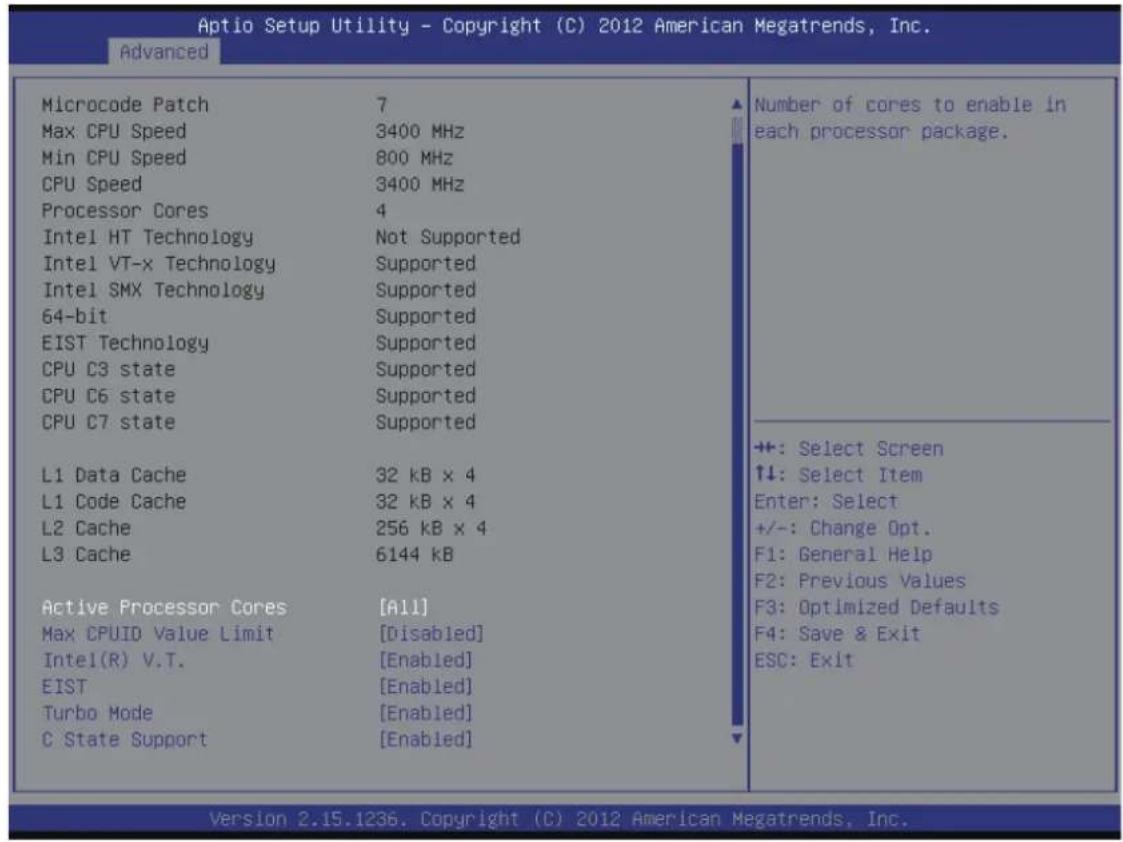Toggle the C State Support [Enabled] value
The width and height of the screenshot is (1123, 842).
pyautogui.click(x=425, y=740)
